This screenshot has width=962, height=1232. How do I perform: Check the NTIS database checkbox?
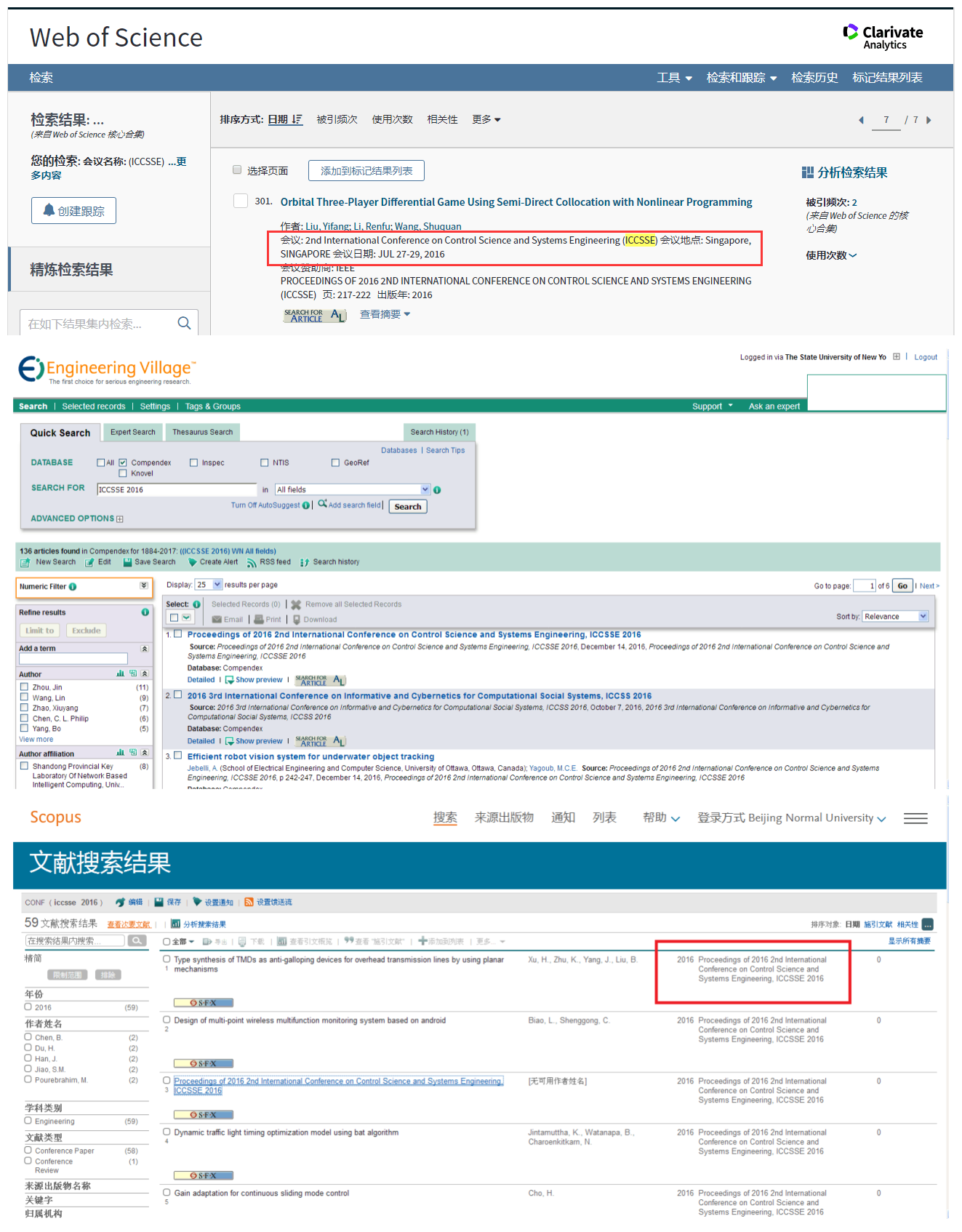pos(265,463)
